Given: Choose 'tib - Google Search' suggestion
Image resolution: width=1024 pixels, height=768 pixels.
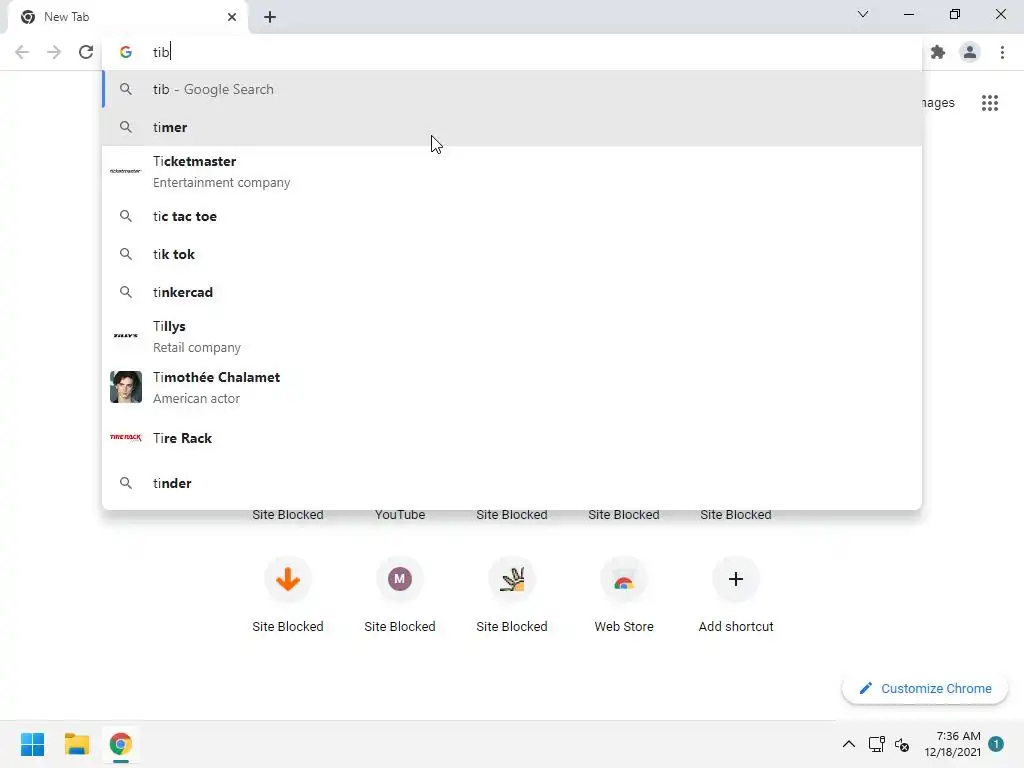Looking at the screenshot, I should coord(512,89).
